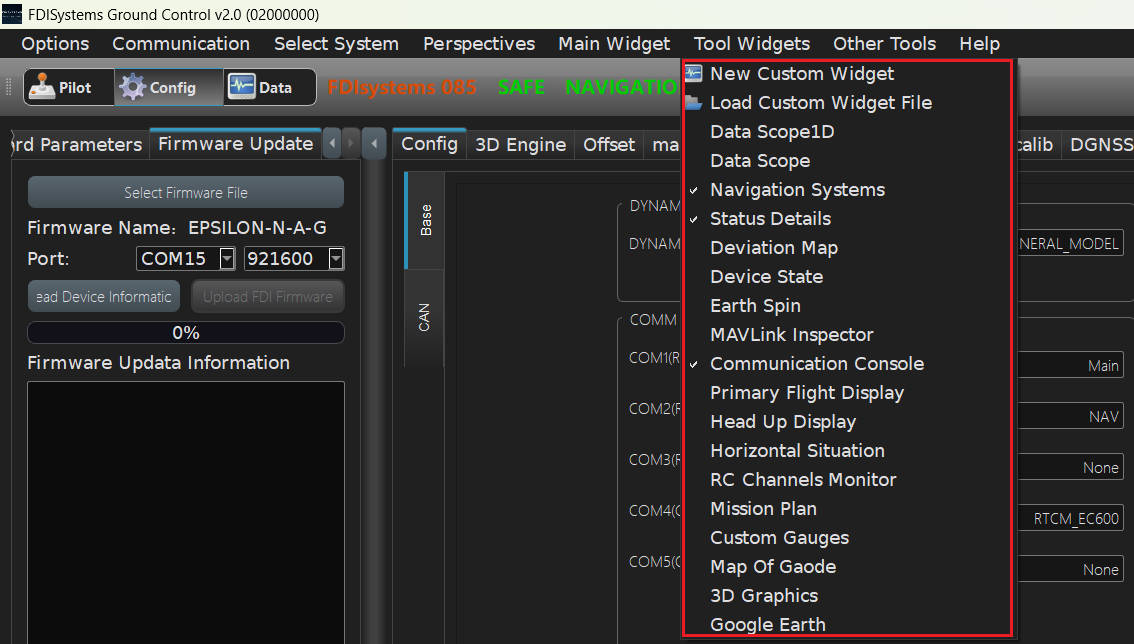
Task: Click Upload FDI Firmware button
Action: coord(268,297)
